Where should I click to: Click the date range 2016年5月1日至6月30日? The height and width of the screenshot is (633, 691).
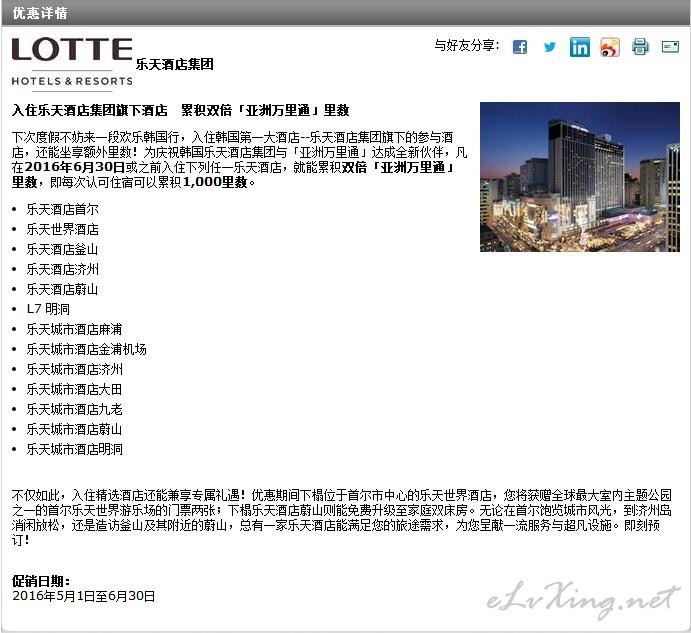tap(84, 596)
